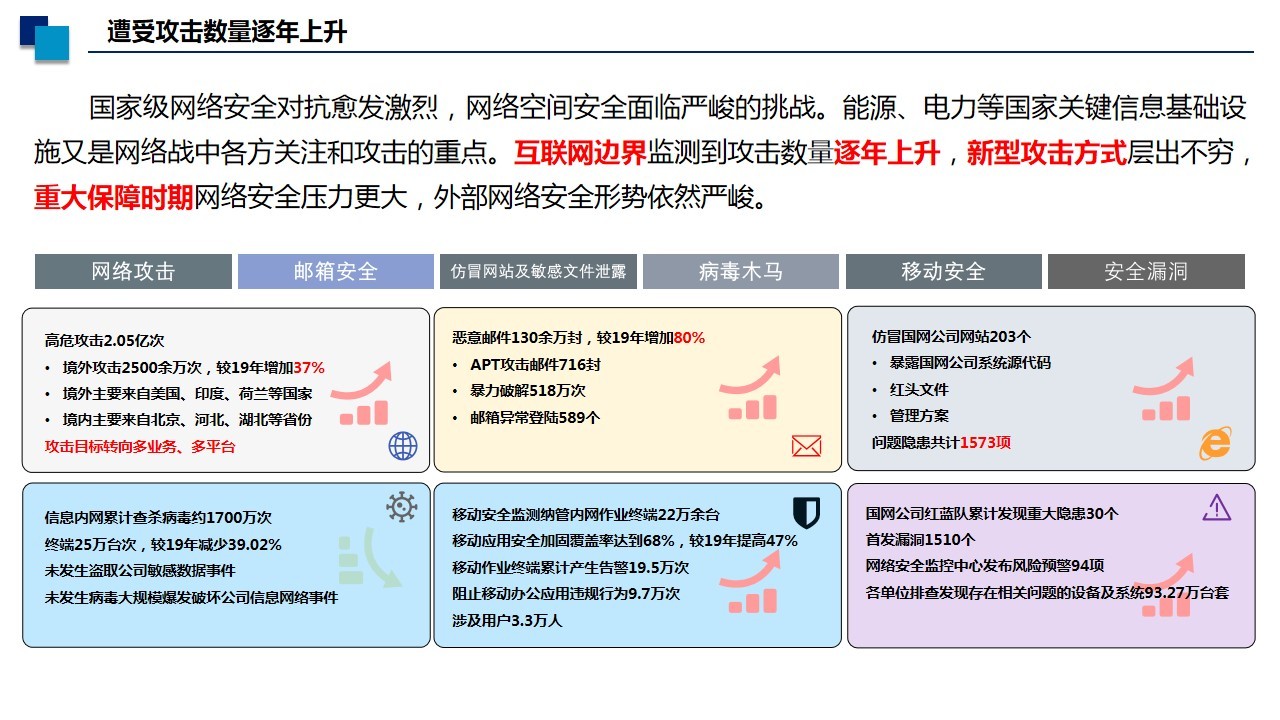
Task: Click the warning triangle icon in the 红蓝队 card
Action: (1217, 508)
